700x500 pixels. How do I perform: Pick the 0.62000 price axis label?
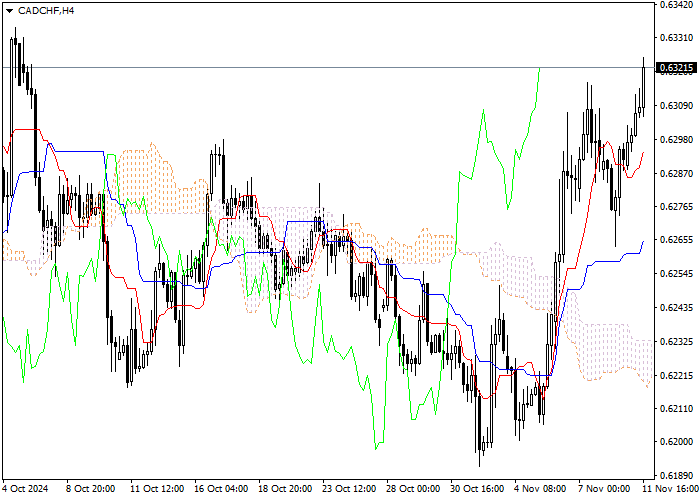coord(676,442)
